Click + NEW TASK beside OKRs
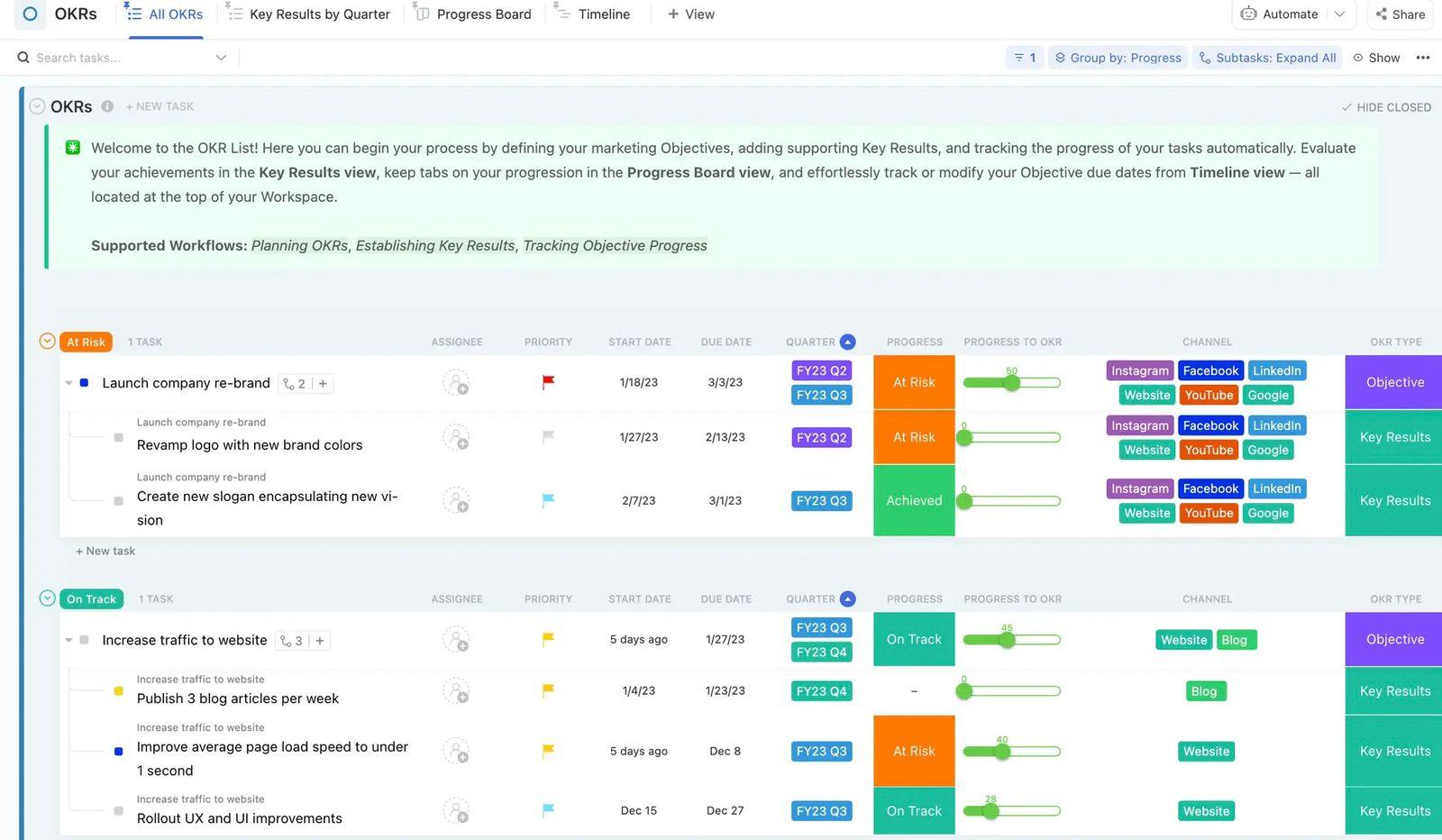This screenshot has width=1442, height=840. (x=160, y=106)
